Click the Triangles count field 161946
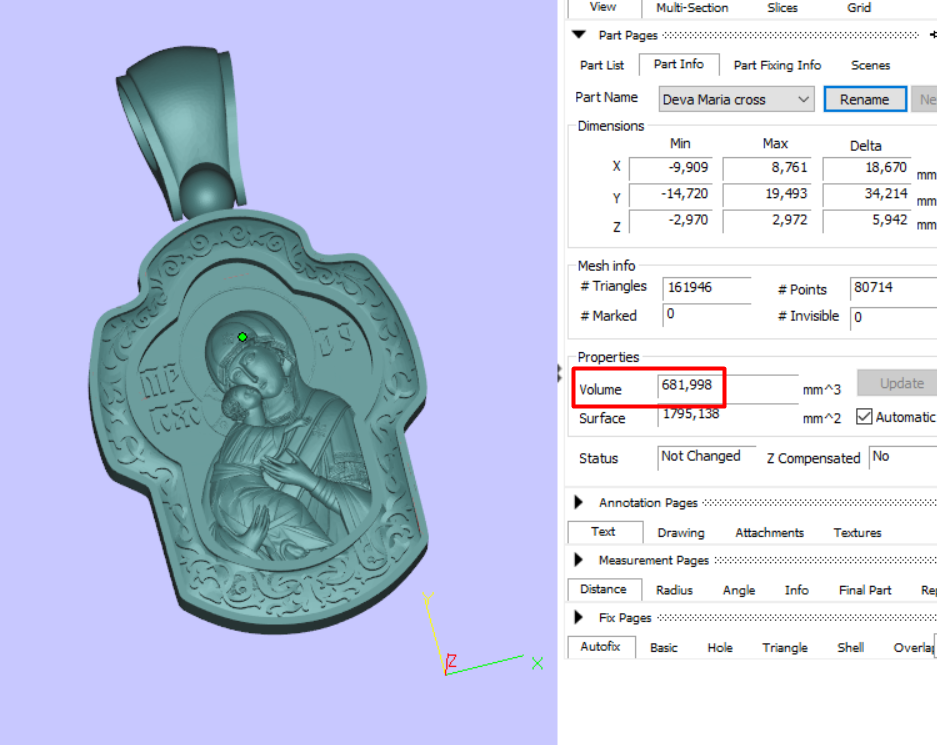 [x=706, y=288]
